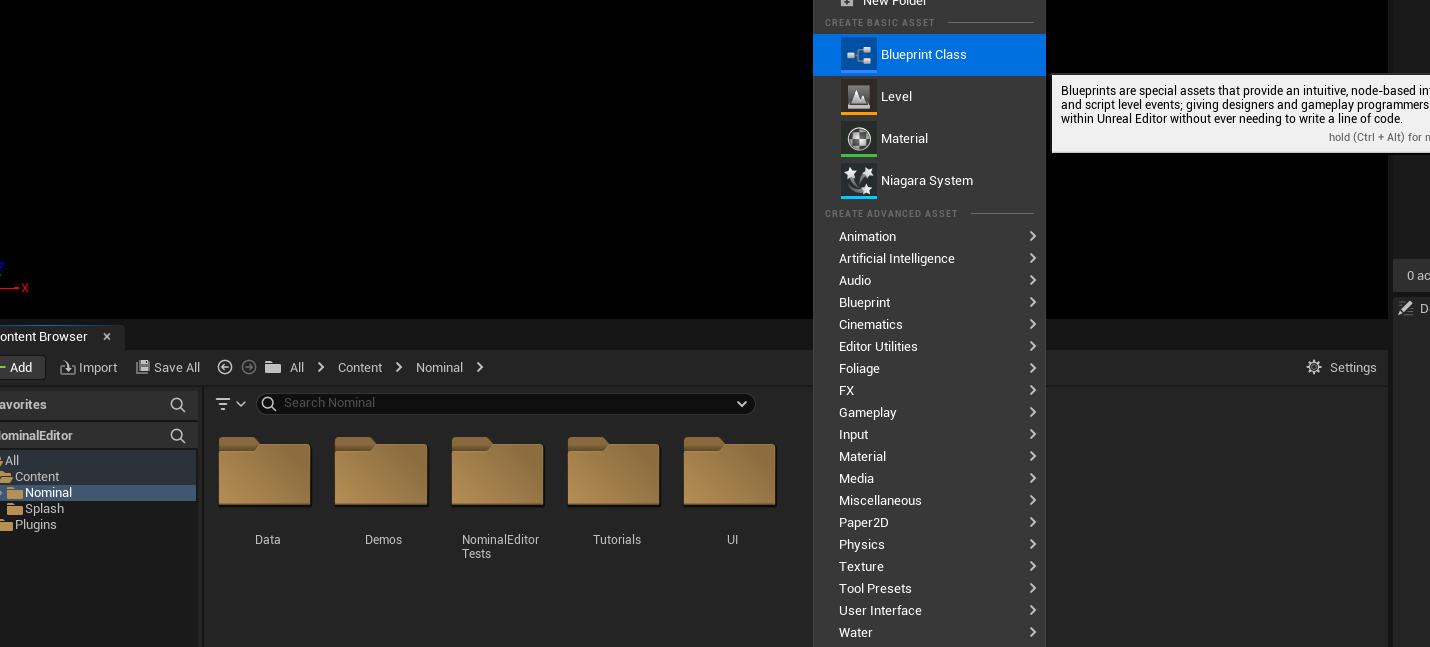Click the Content breadcrumb
1430x647 pixels.
click(360, 368)
